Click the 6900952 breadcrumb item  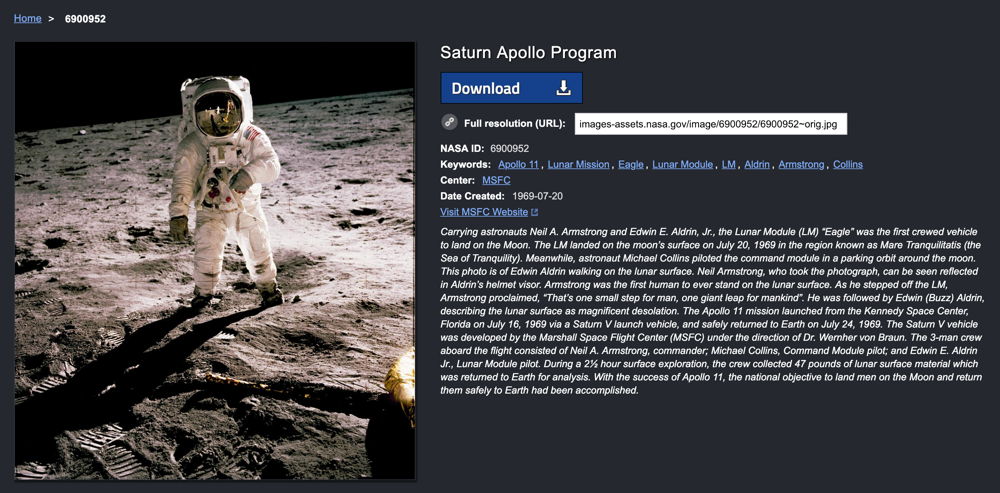tap(85, 18)
